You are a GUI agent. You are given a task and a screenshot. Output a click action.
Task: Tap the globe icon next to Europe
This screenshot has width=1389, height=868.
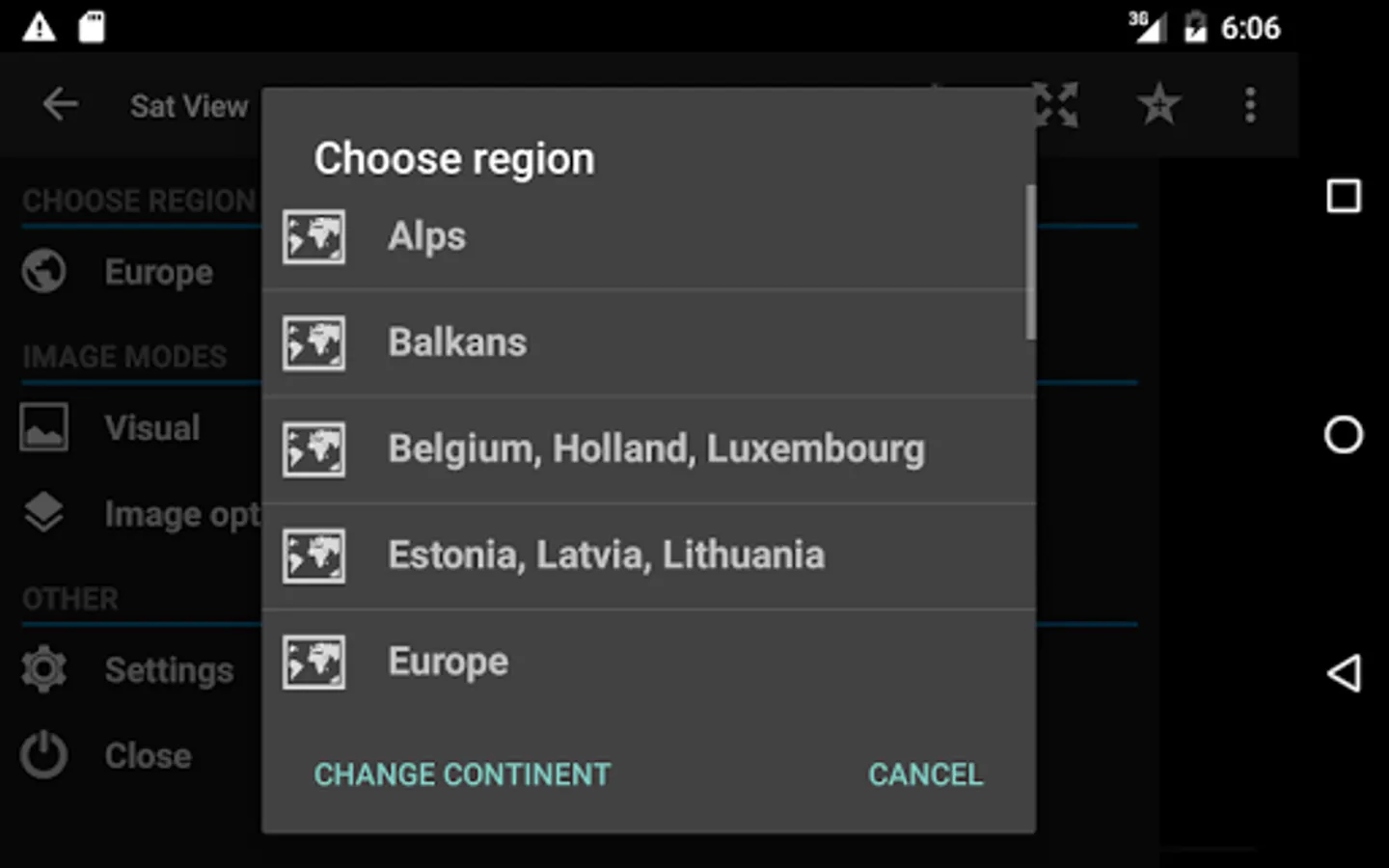pyautogui.click(x=44, y=272)
